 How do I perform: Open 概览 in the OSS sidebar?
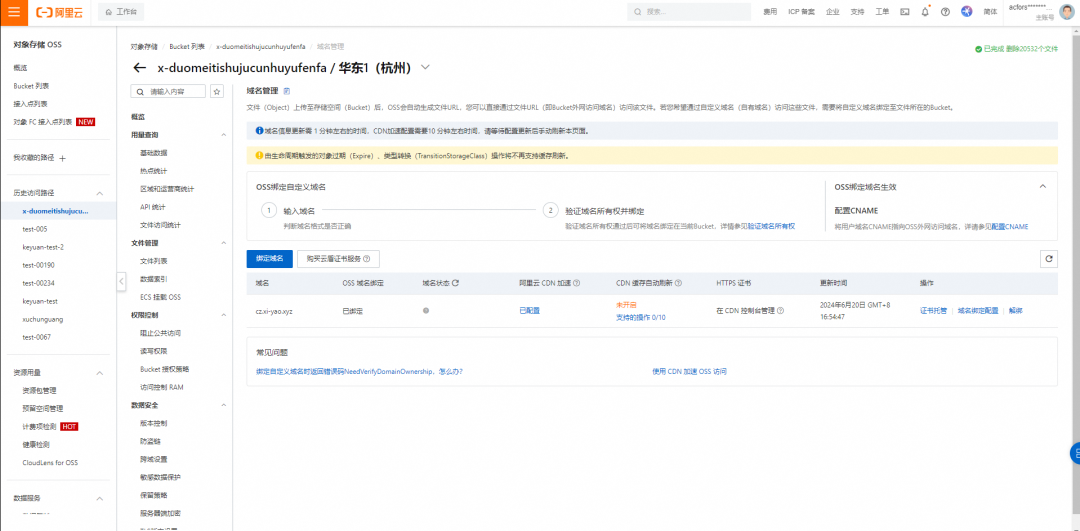coord(20,67)
